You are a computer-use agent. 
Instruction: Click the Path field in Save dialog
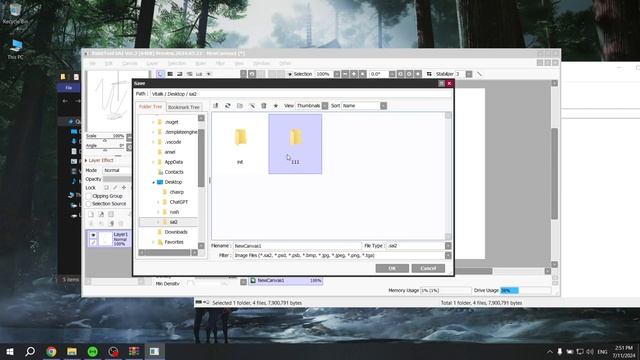(301, 94)
